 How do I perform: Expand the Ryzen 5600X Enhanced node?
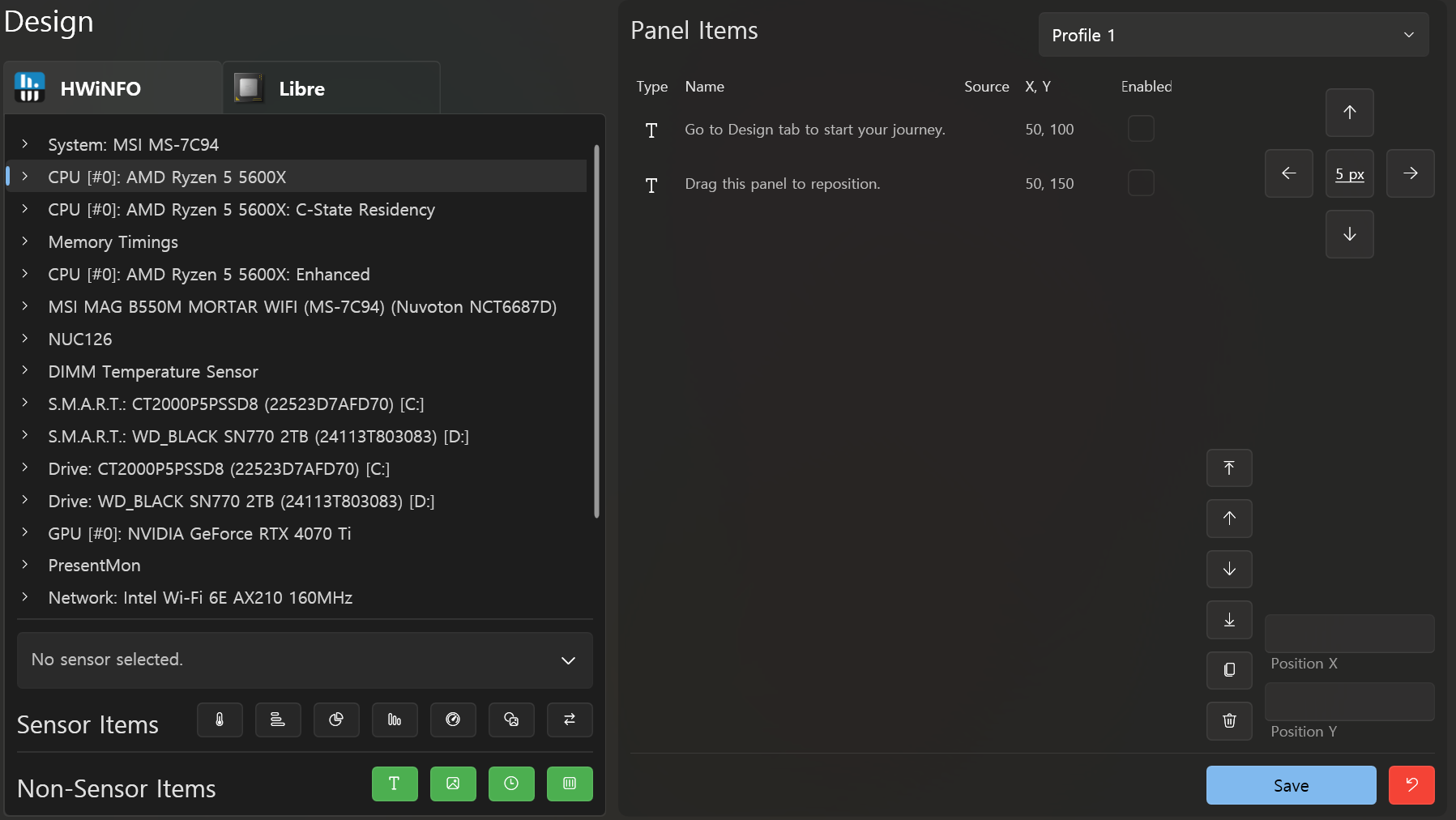click(x=25, y=273)
